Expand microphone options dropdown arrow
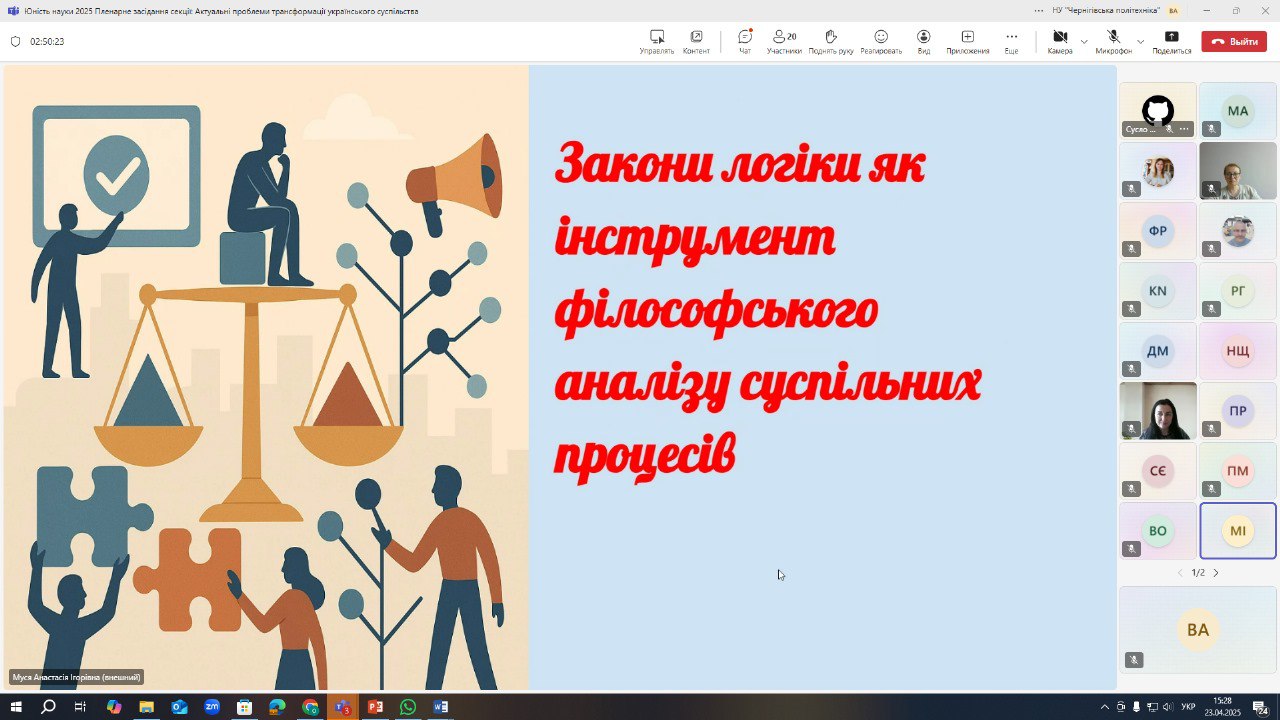The image size is (1280, 720). [x=1140, y=42]
